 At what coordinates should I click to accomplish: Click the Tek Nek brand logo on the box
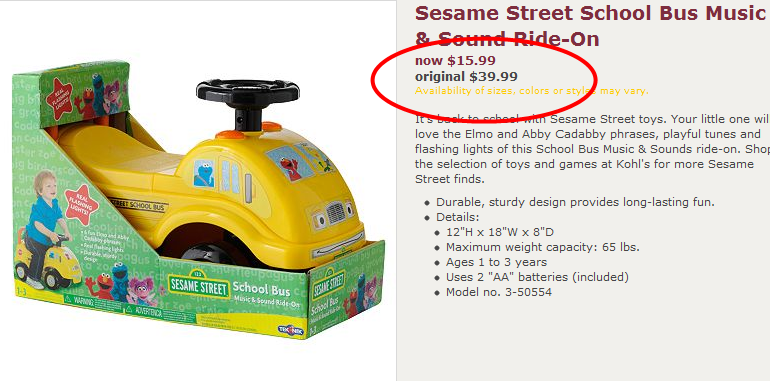point(291,330)
